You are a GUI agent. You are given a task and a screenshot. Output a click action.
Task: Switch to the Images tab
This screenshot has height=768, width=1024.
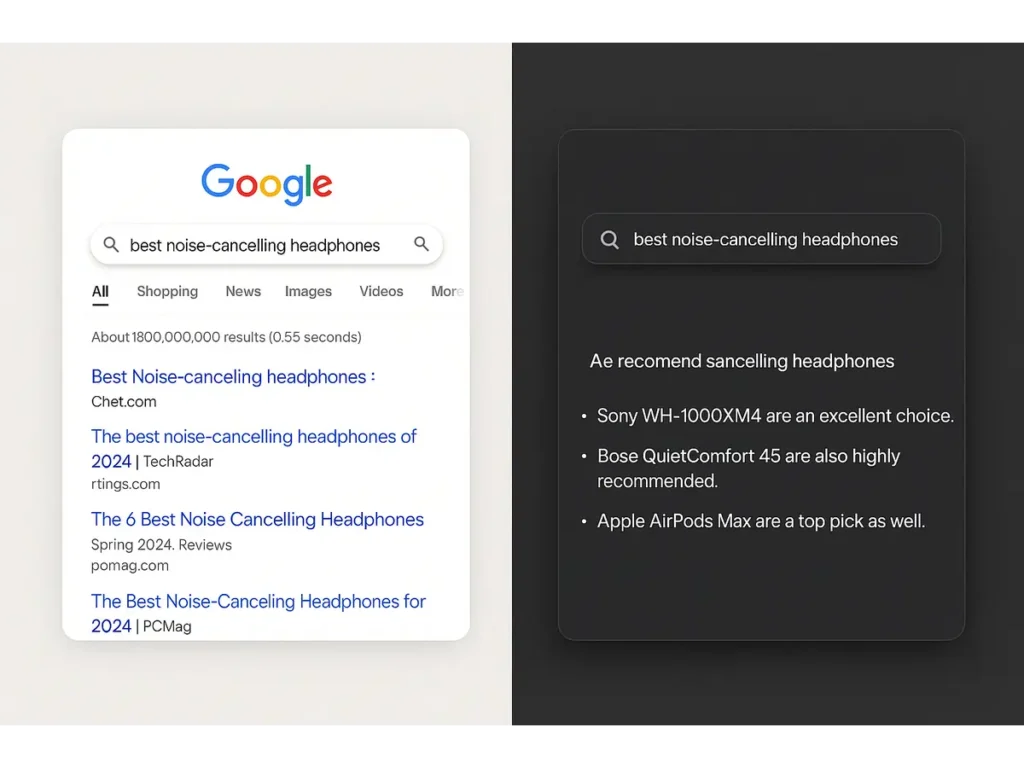pyautogui.click(x=308, y=291)
